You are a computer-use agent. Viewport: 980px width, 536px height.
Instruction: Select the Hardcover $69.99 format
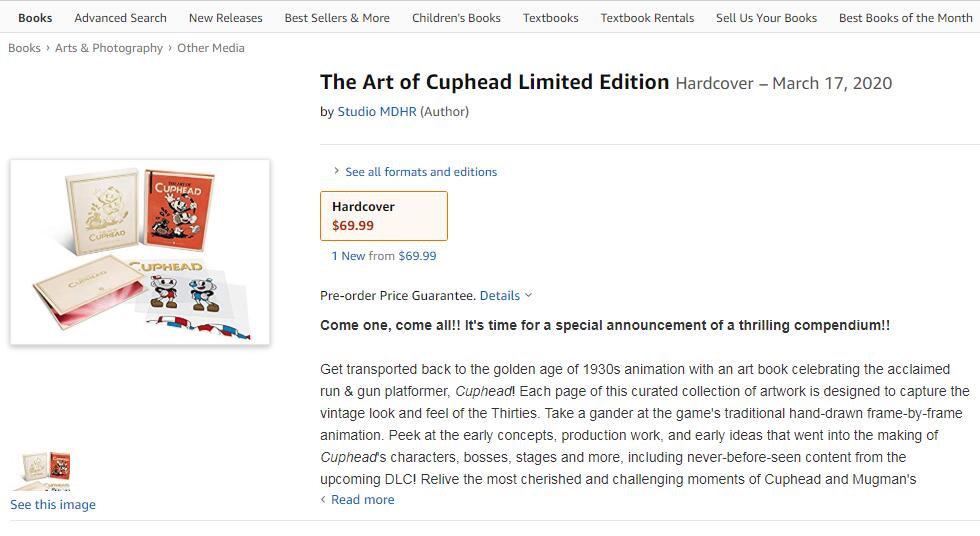[x=384, y=216]
